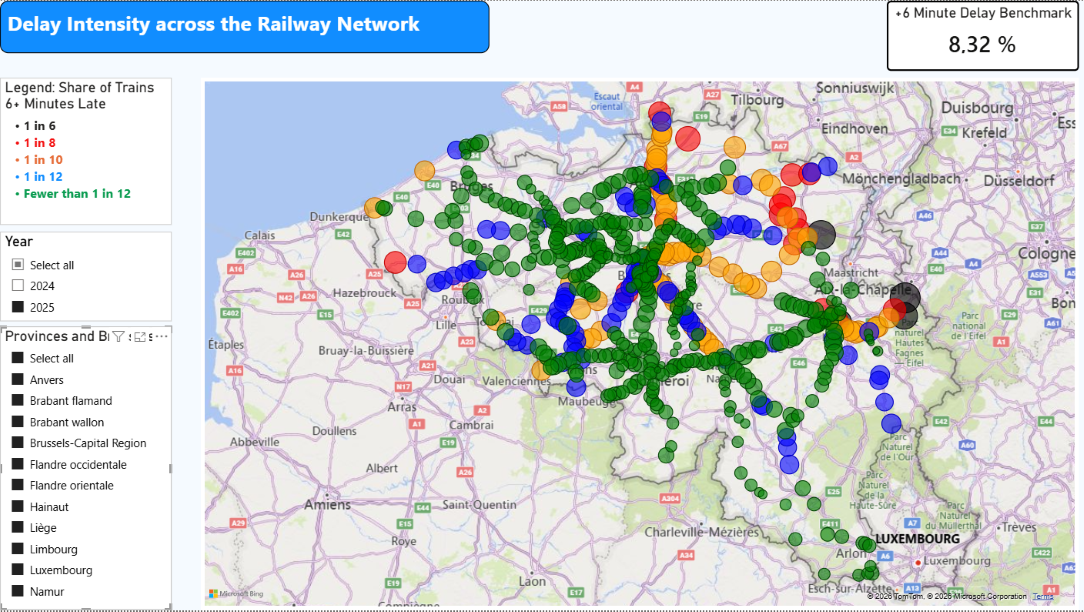Select the orange bubble on the coast near the E40

pos(424,171)
